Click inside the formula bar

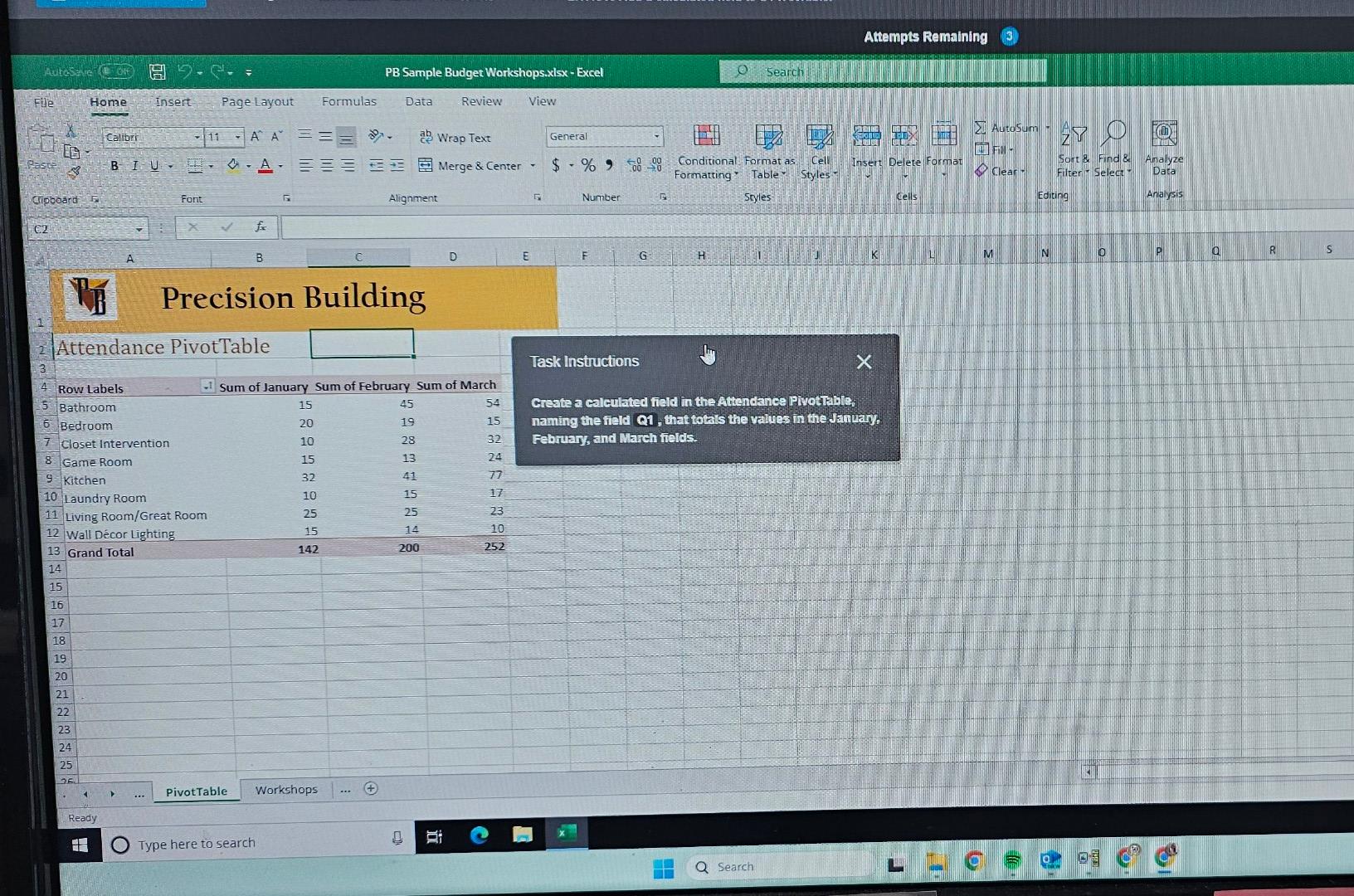coord(498,226)
